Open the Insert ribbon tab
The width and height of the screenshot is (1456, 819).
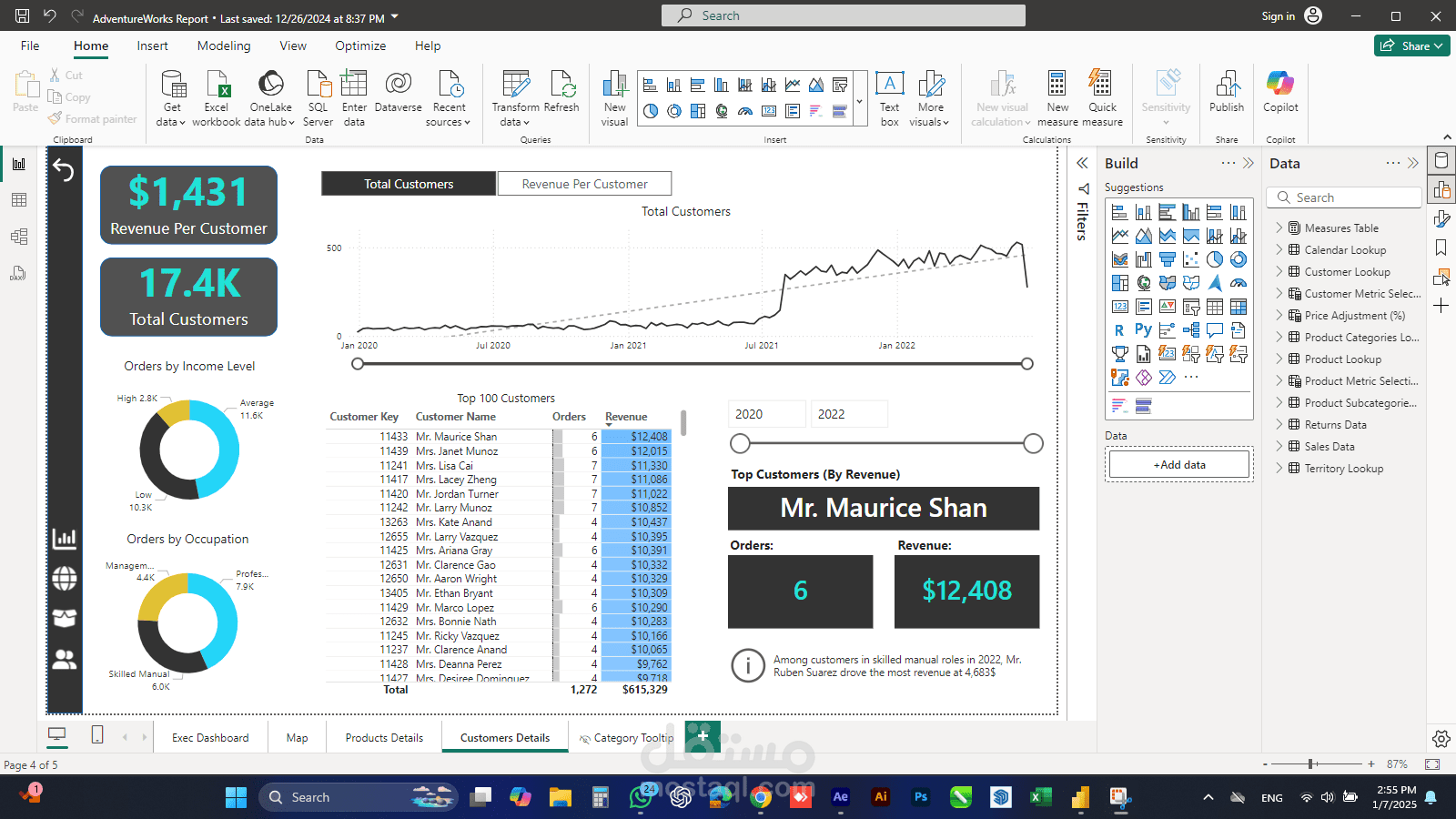tap(152, 45)
